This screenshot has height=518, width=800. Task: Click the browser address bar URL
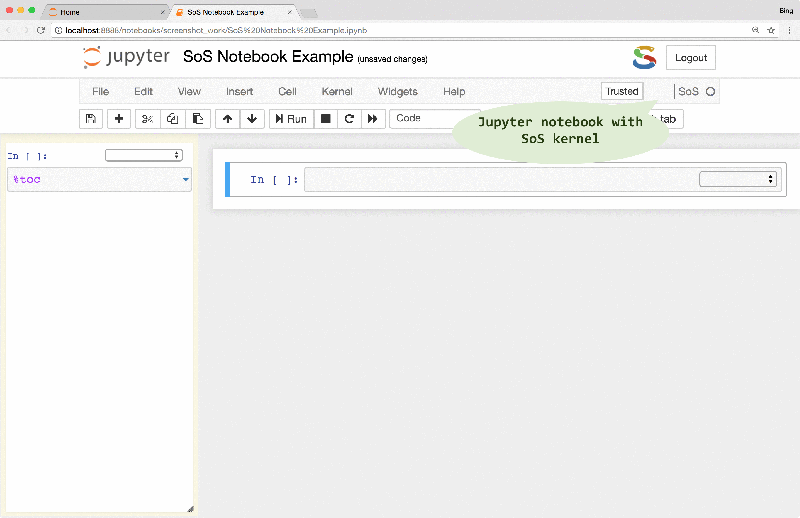pos(216,30)
